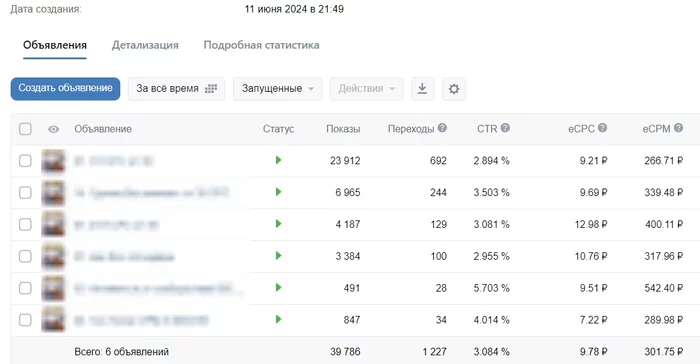
Task: Open thumbnail of the ad with 28 clicks
Action: pyautogui.click(x=53, y=289)
